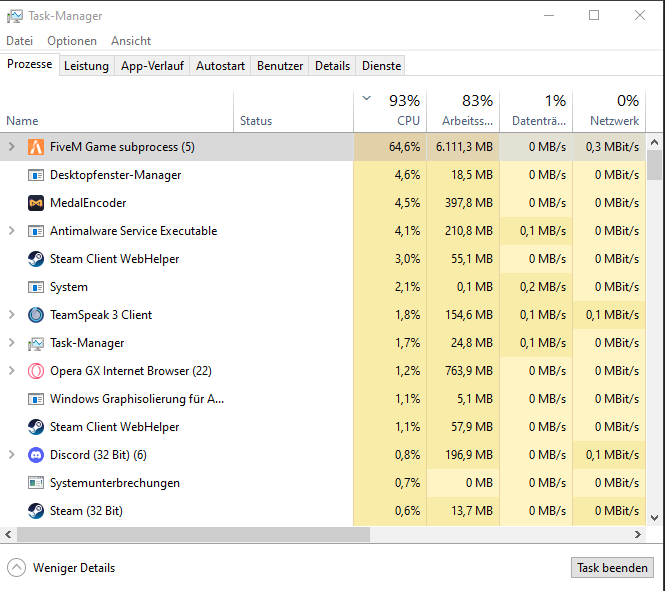Click the horizontal scrollbar right arrow
The image size is (665, 591).
[x=638, y=535]
